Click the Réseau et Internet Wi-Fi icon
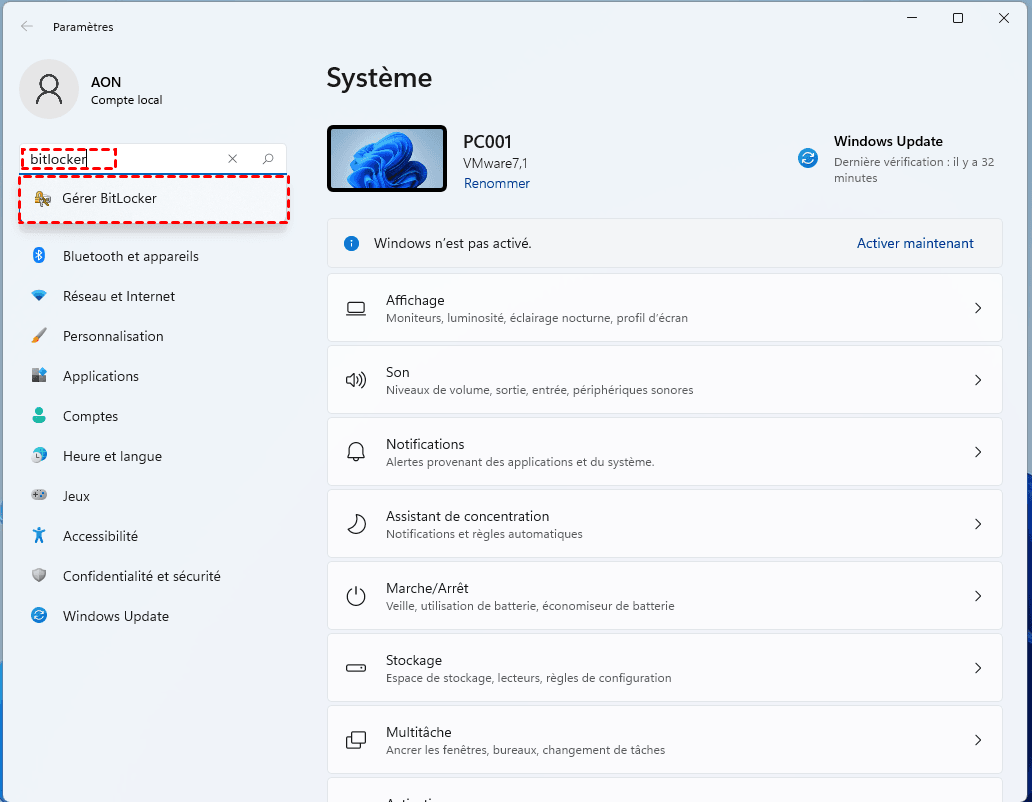Screen dimensions: 1032x802 tap(39, 296)
